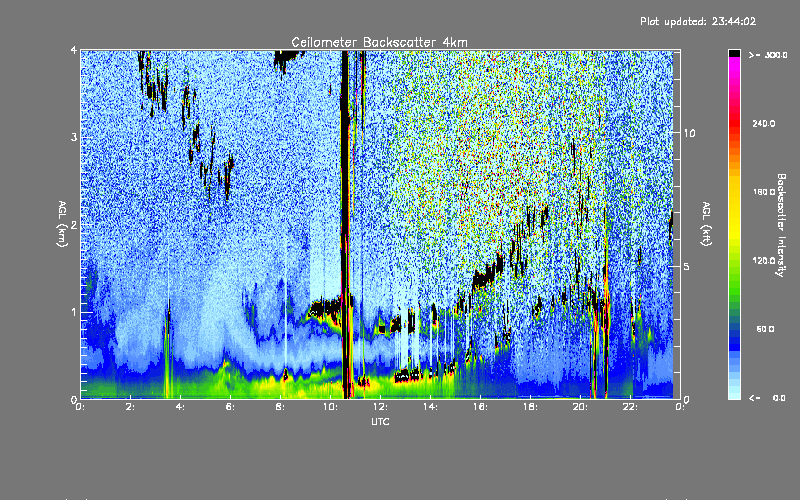Image resolution: width=800 pixels, height=500 pixels.
Task: Click the '6:' hour tick on the UTC axis
Action: click(231, 407)
